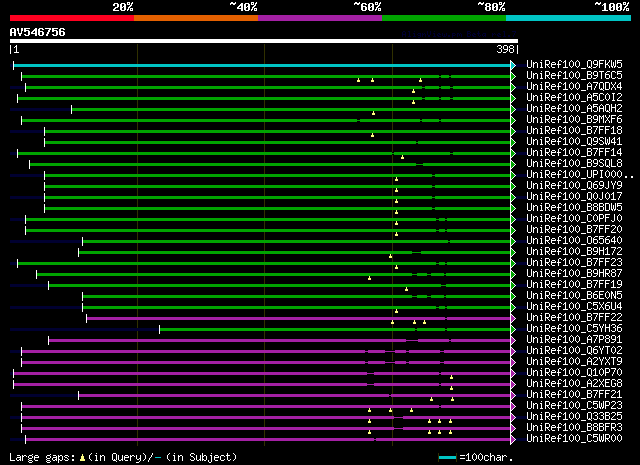
Task: Select the UniRef100_Q10P70 label
Action: pyautogui.click(x=574, y=372)
